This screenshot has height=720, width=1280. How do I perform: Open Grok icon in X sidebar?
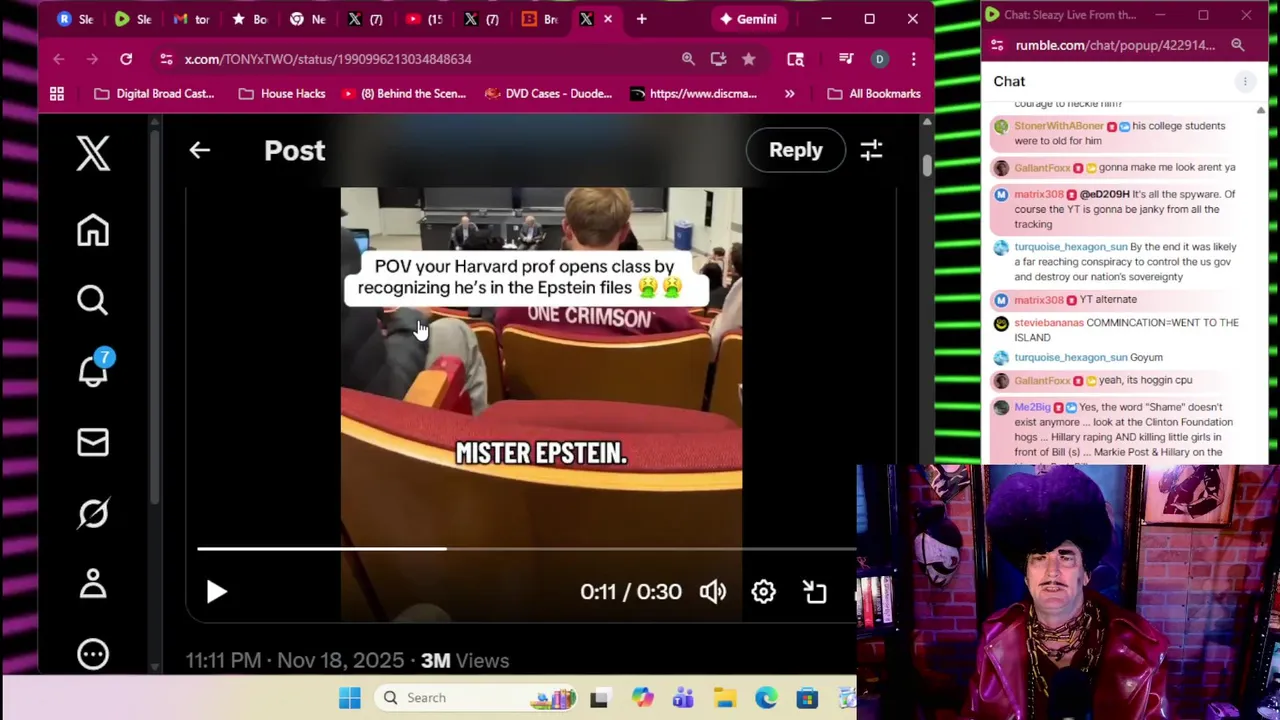[93, 513]
